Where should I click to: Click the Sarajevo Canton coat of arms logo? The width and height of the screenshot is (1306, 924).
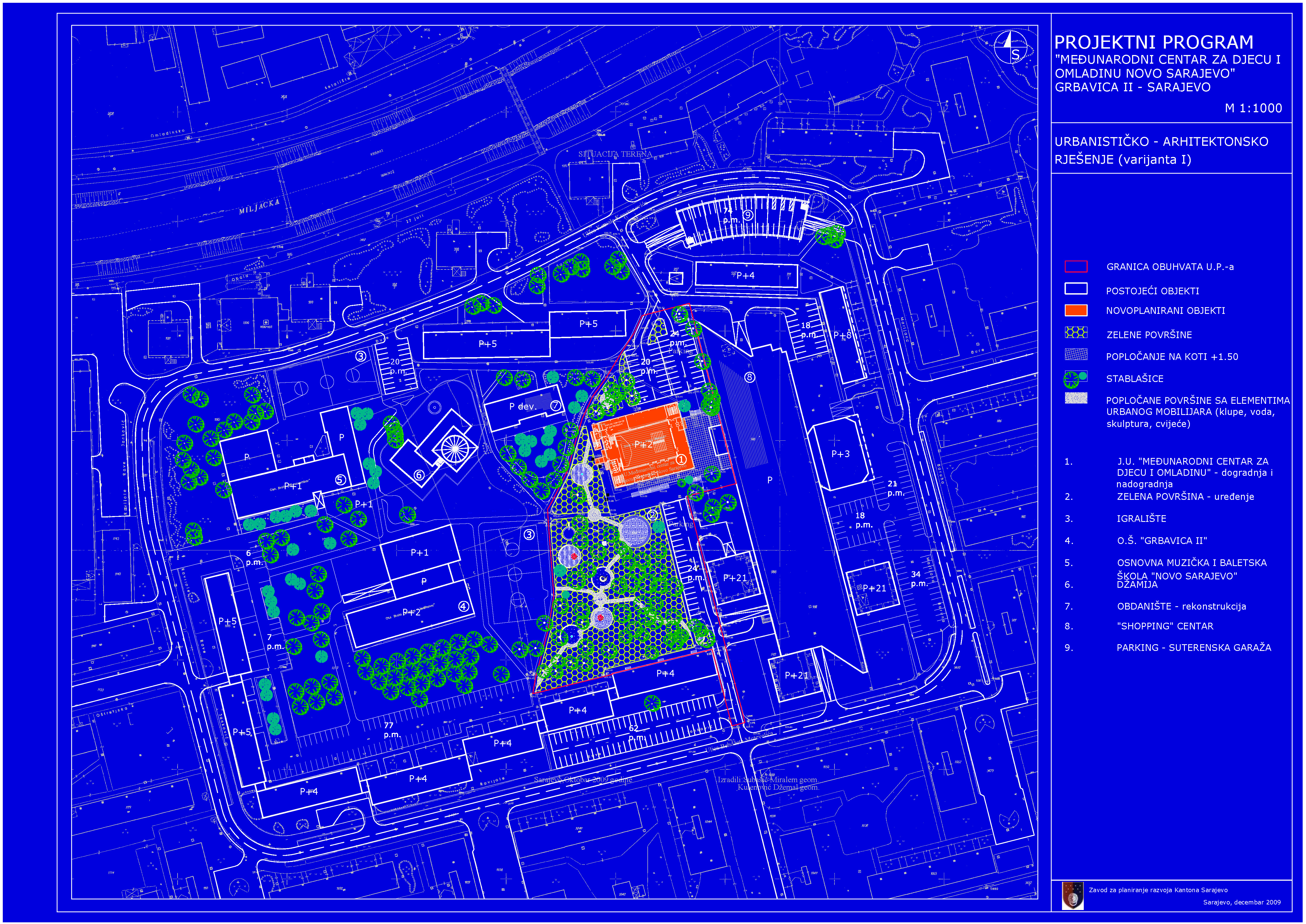point(1072,896)
